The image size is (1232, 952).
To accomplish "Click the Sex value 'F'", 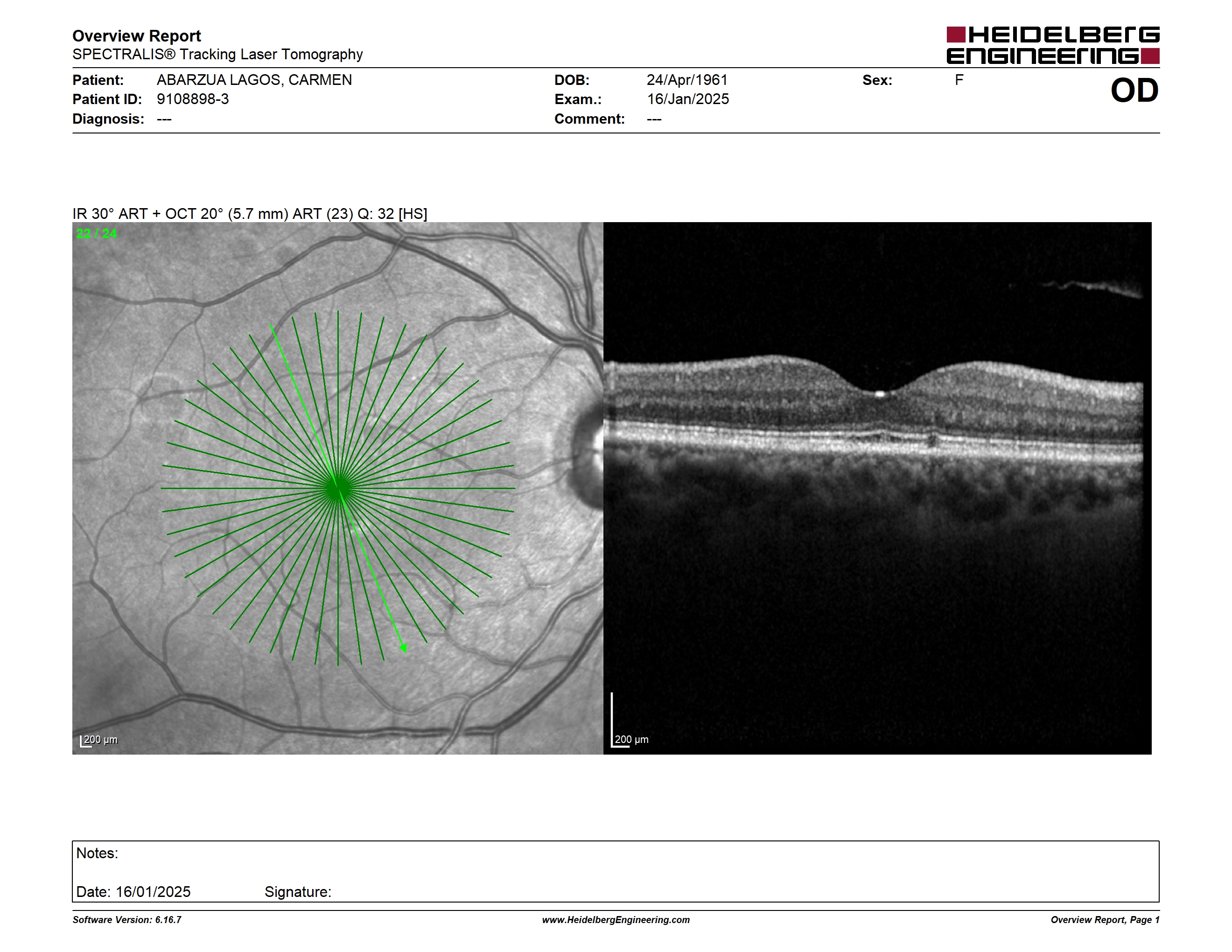I will tap(959, 80).
